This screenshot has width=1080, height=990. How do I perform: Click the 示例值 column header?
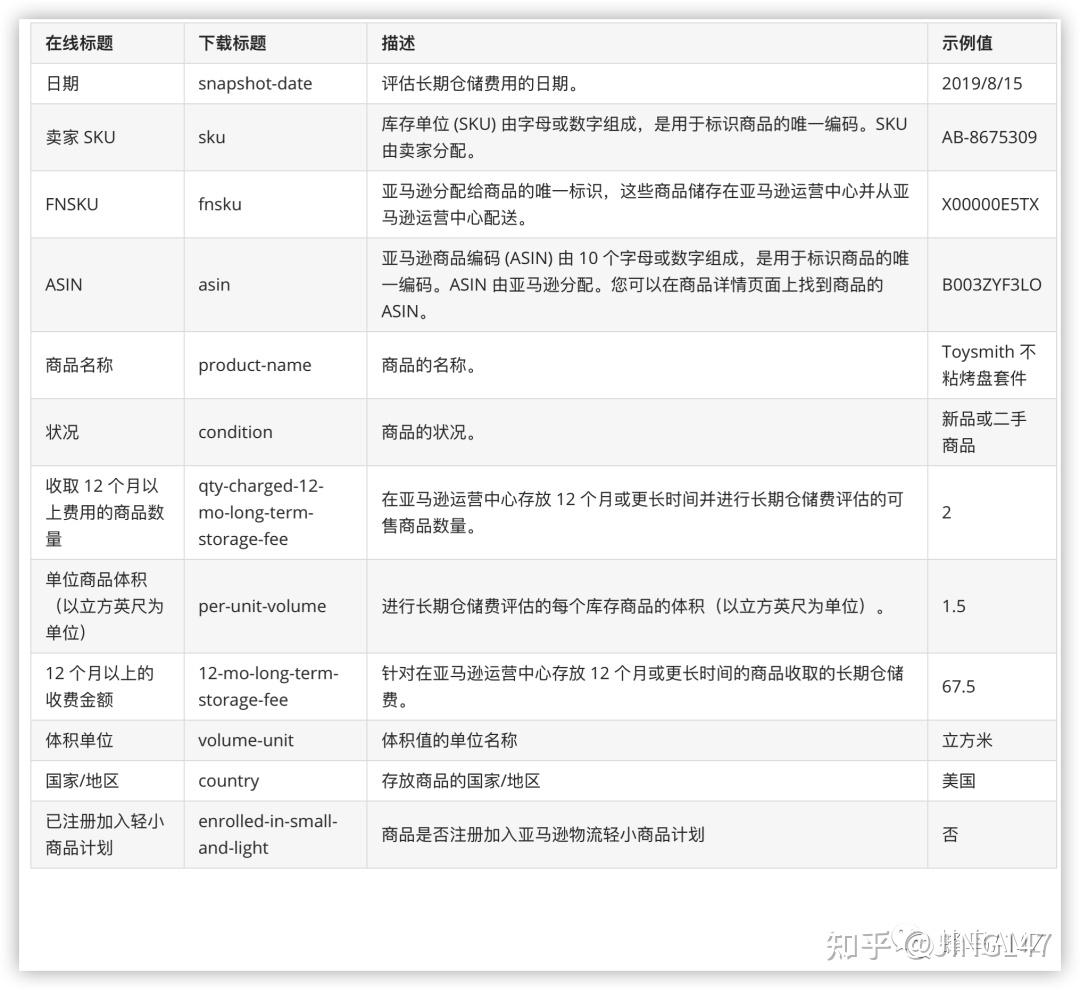click(966, 43)
